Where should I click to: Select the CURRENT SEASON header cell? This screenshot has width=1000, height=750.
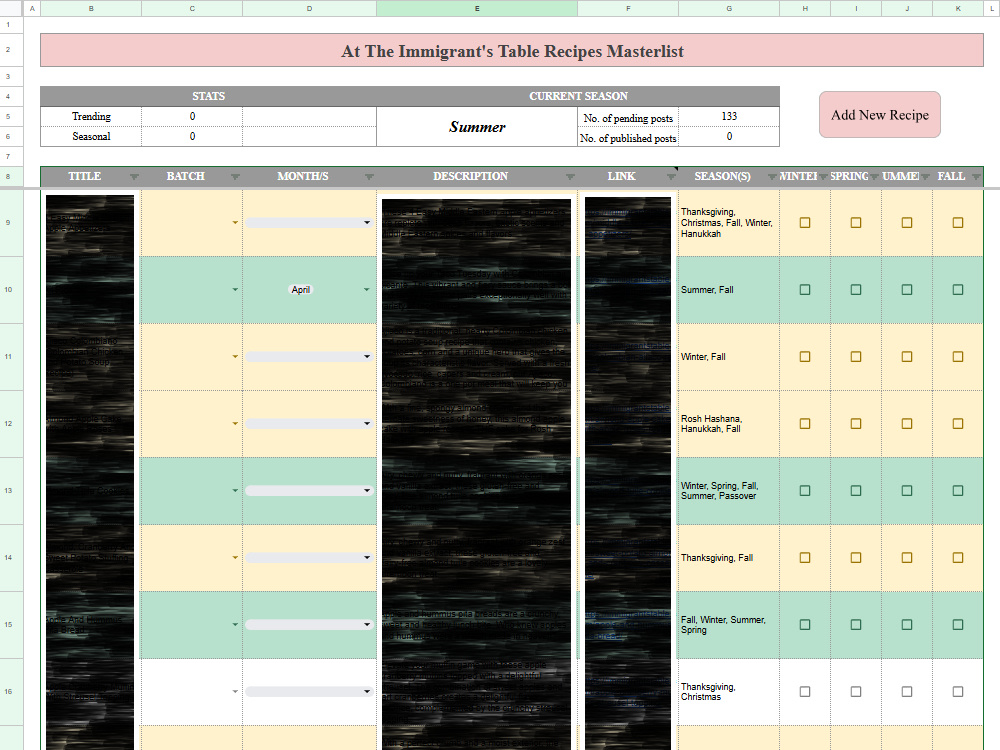(578, 96)
